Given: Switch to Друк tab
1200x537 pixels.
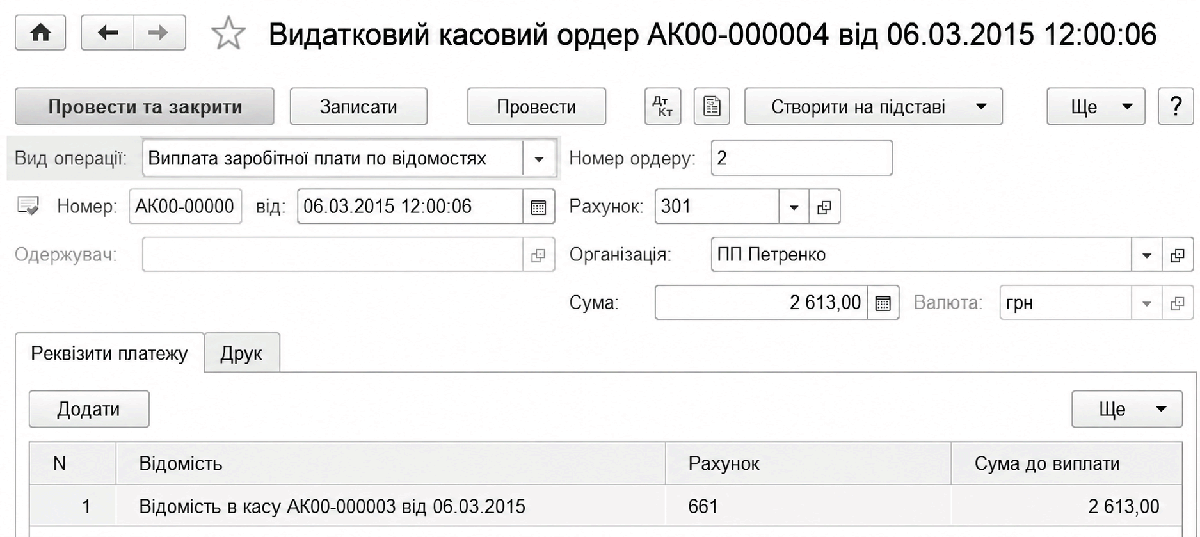Looking at the screenshot, I should click(241, 354).
